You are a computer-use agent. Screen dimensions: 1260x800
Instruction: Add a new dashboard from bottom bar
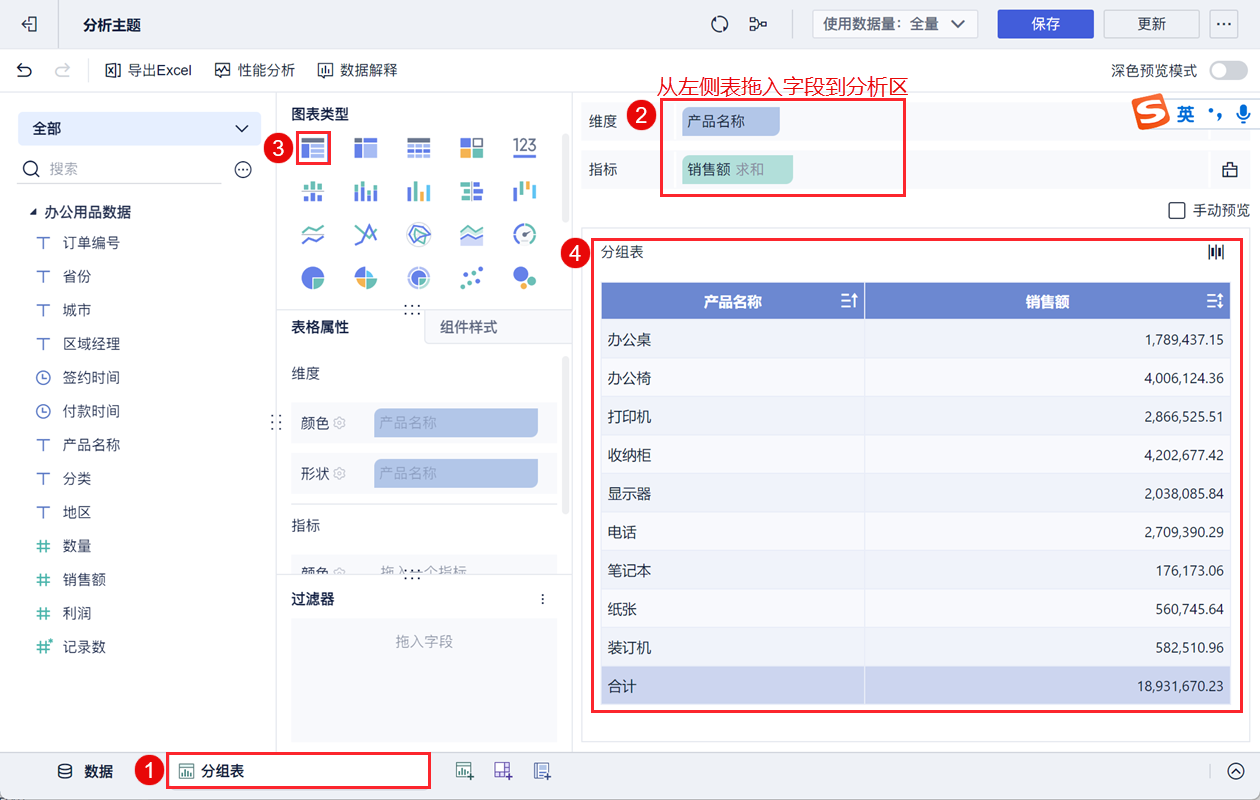click(x=503, y=771)
